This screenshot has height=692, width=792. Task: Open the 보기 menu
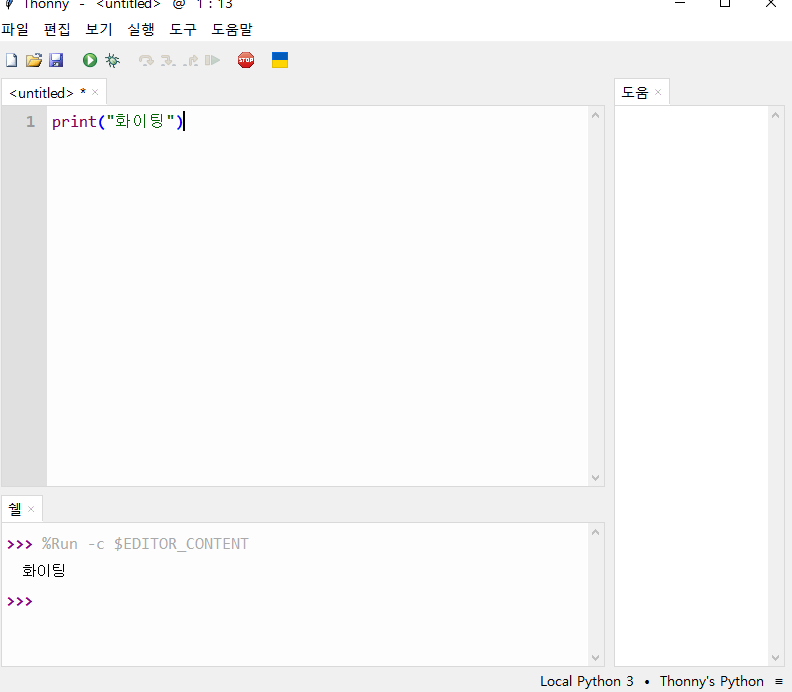click(x=98, y=29)
